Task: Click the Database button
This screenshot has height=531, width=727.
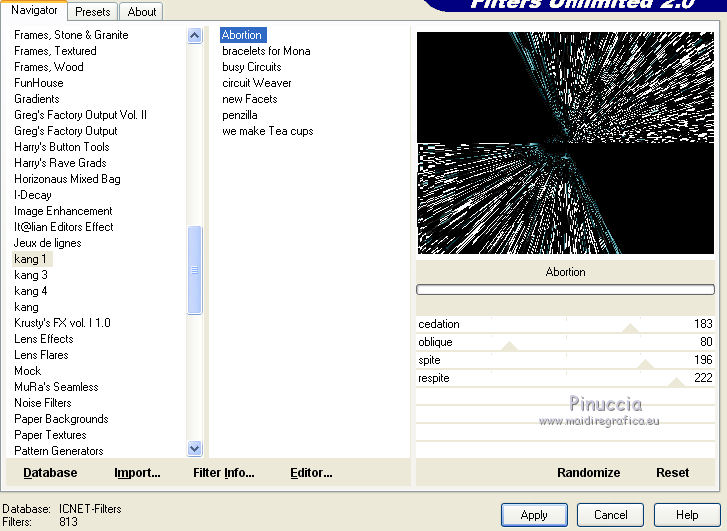Action: click(x=50, y=473)
